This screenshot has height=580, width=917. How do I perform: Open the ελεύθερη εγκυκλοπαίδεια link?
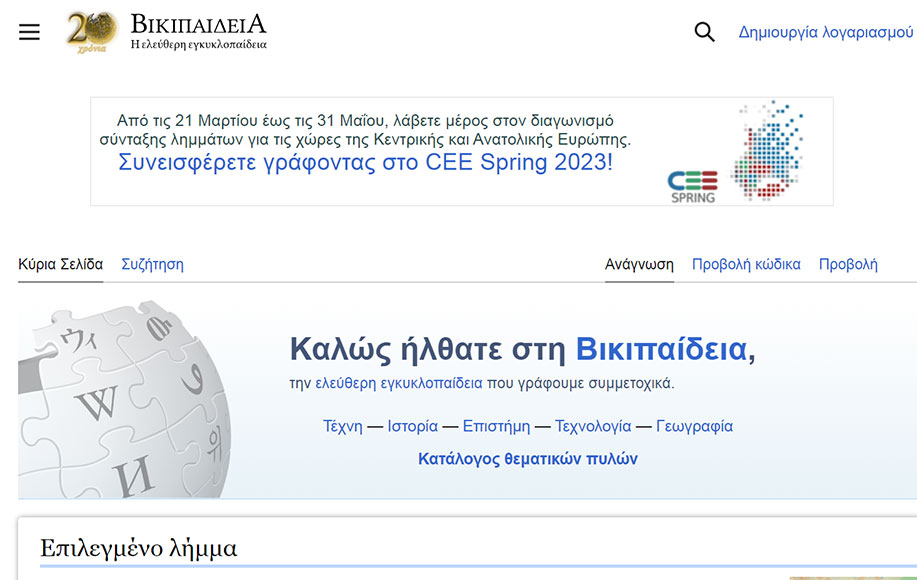pyautogui.click(x=399, y=384)
